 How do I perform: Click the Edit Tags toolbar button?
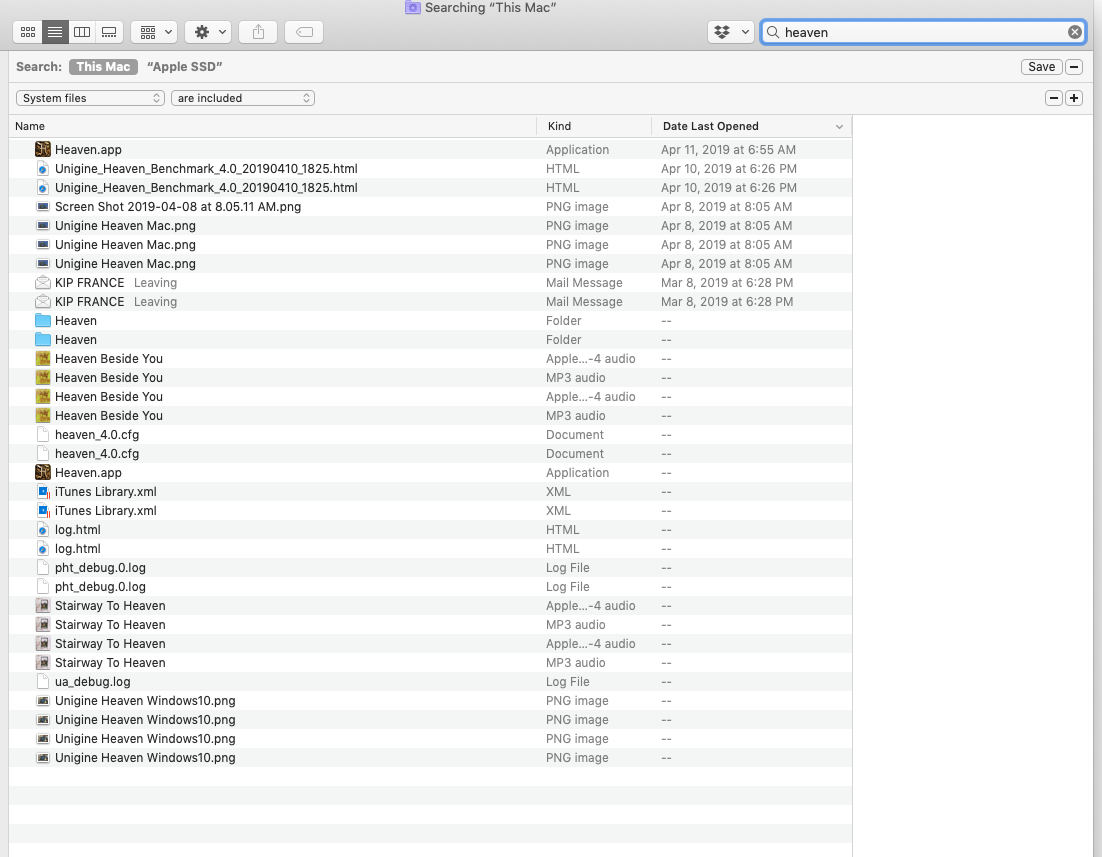coord(304,32)
